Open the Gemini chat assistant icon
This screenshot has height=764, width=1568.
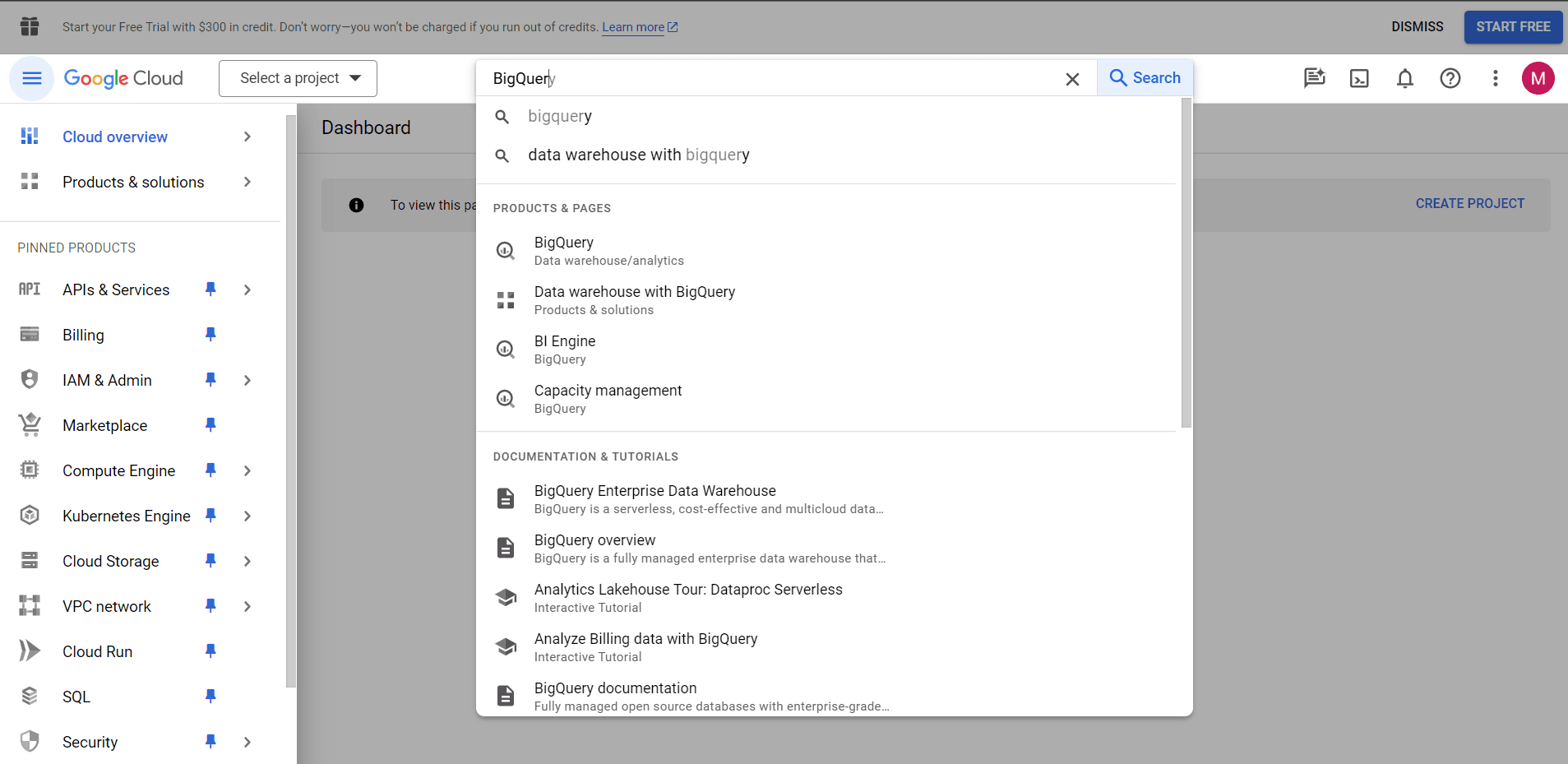[x=1315, y=78]
